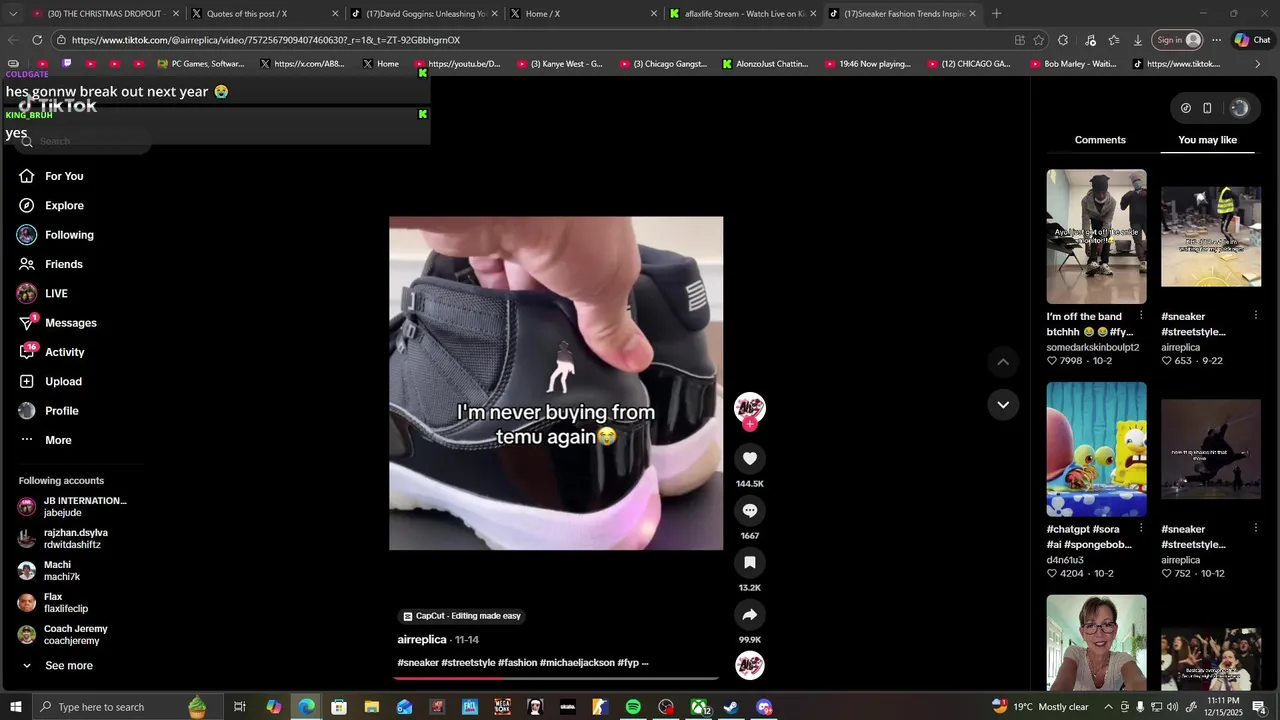Open Messages inbox

click(x=70, y=323)
